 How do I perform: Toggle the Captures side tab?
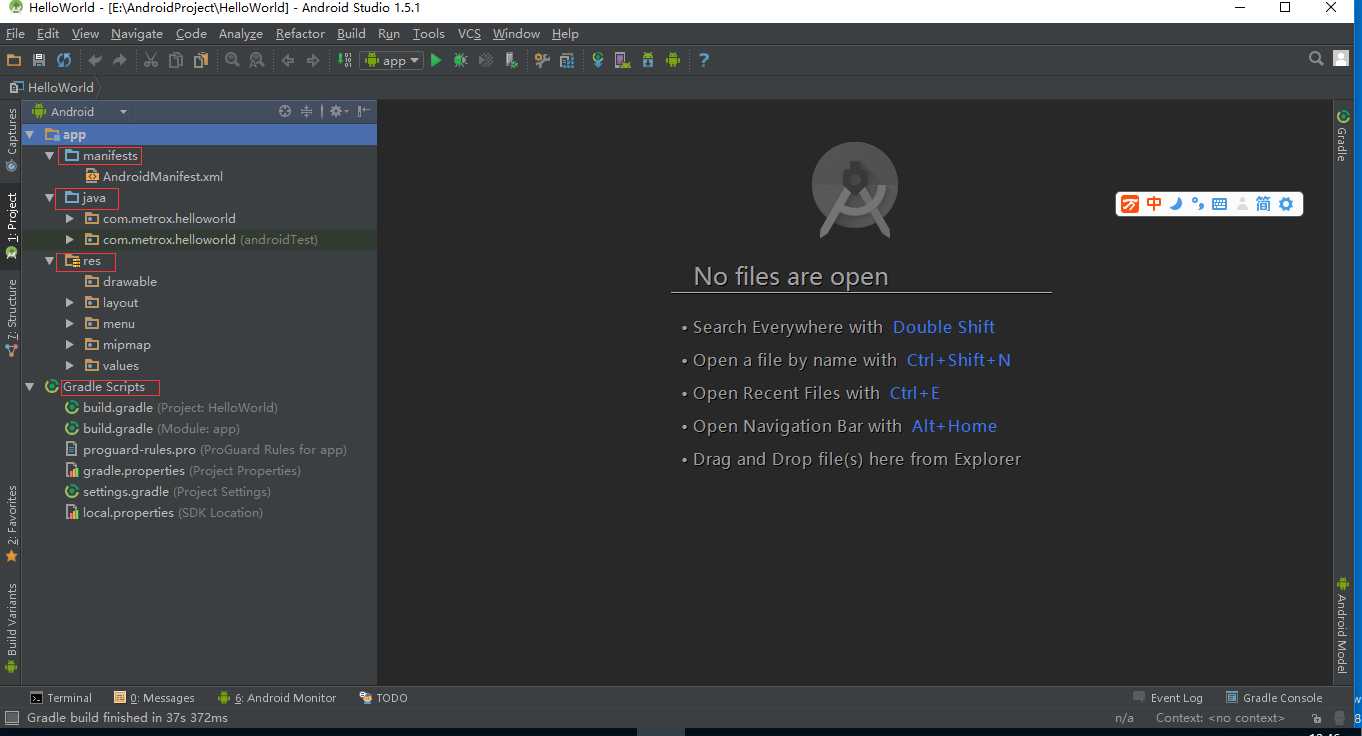tap(11, 139)
